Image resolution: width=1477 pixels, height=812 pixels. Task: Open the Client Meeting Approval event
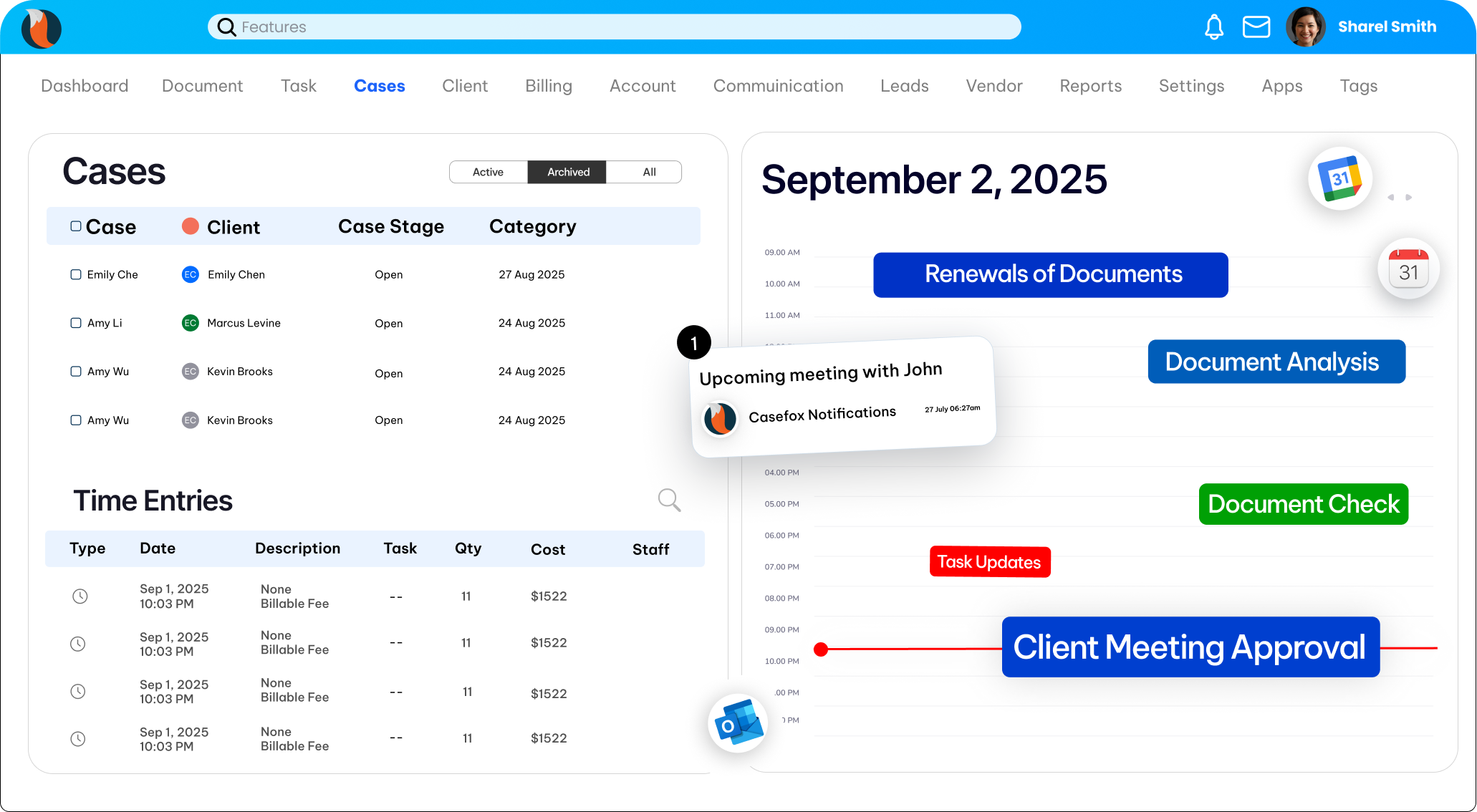click(1190, 647)
